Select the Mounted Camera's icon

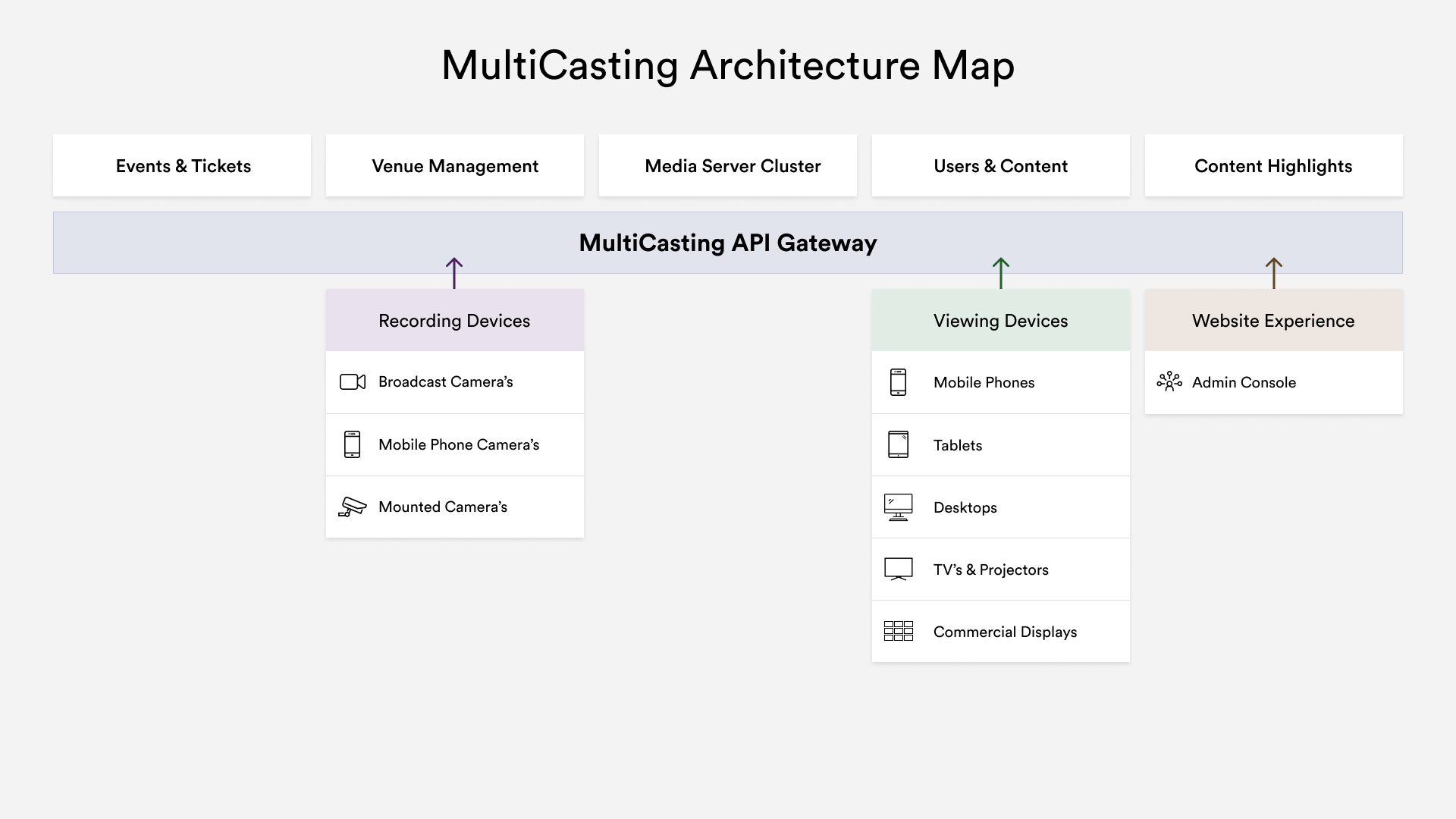352,507
